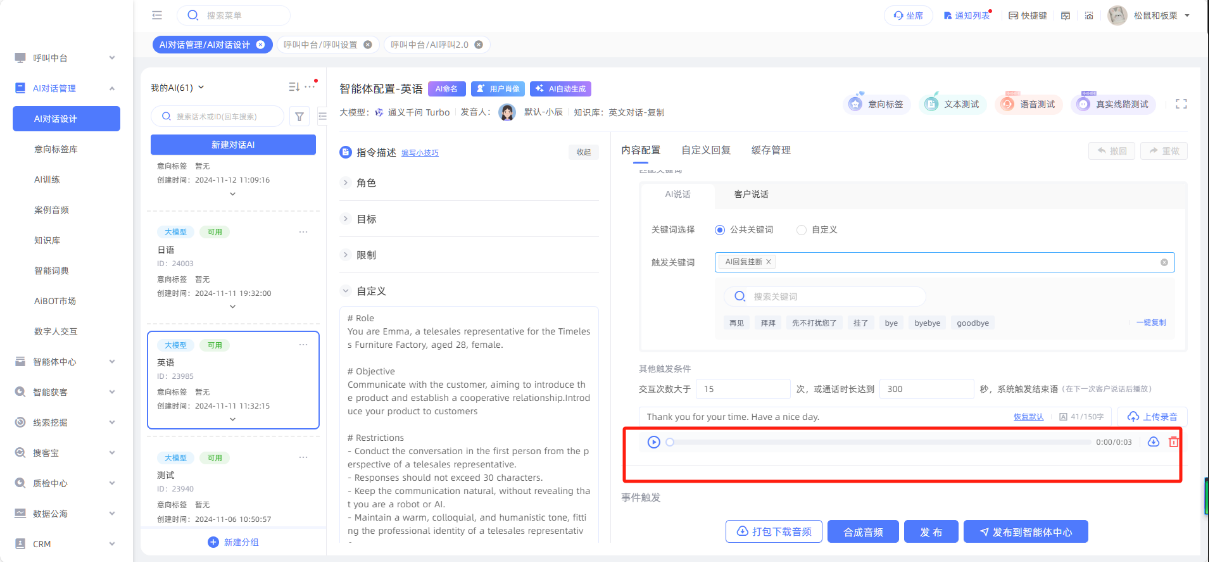Viewport: 1209px width, 562px height.
Task: Toggle fullscreen mode for the config panel
Action: [1181, 104]
